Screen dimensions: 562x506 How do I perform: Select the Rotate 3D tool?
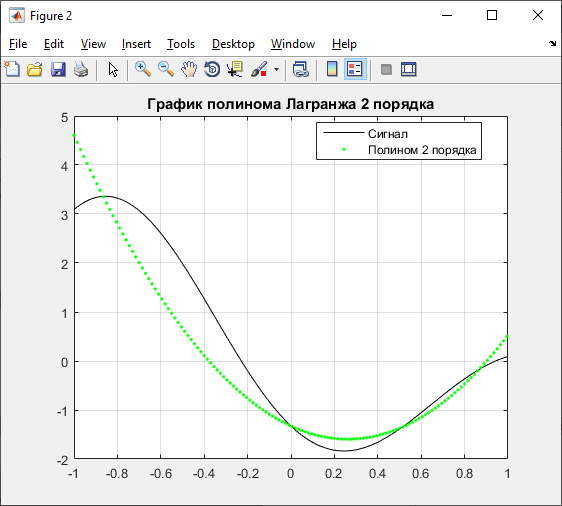pyautogui.click(x=212, y=69)
